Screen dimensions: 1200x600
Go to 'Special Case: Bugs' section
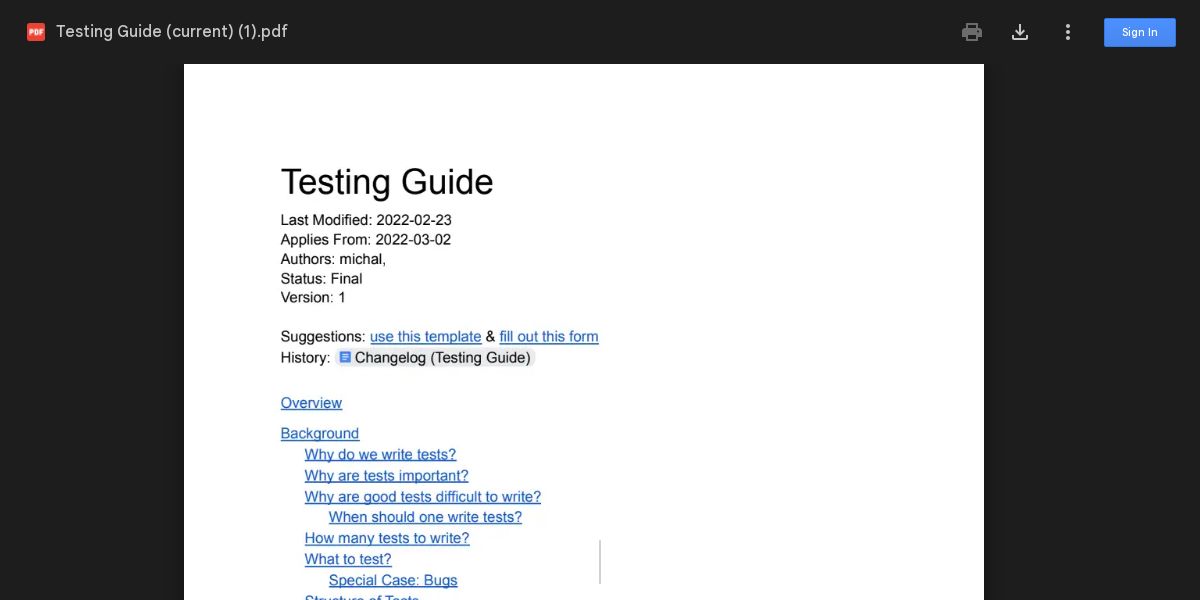pos(393,580)
